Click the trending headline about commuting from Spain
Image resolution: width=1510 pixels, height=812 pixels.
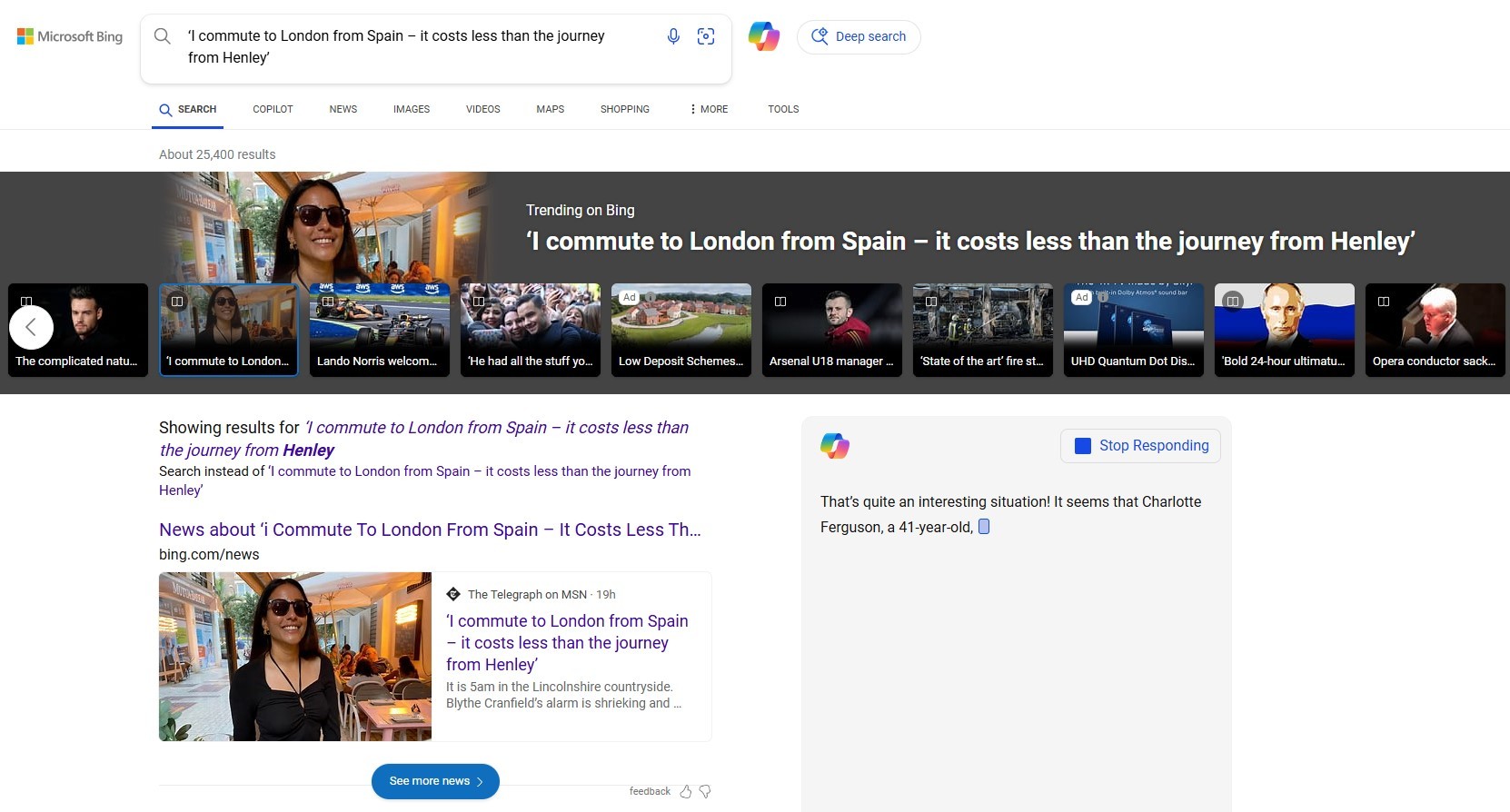click(x=970, y=242)
